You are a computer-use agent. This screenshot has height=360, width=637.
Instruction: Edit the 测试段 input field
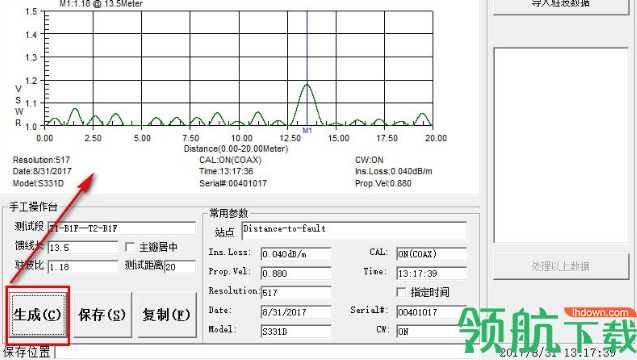point(122,228)
